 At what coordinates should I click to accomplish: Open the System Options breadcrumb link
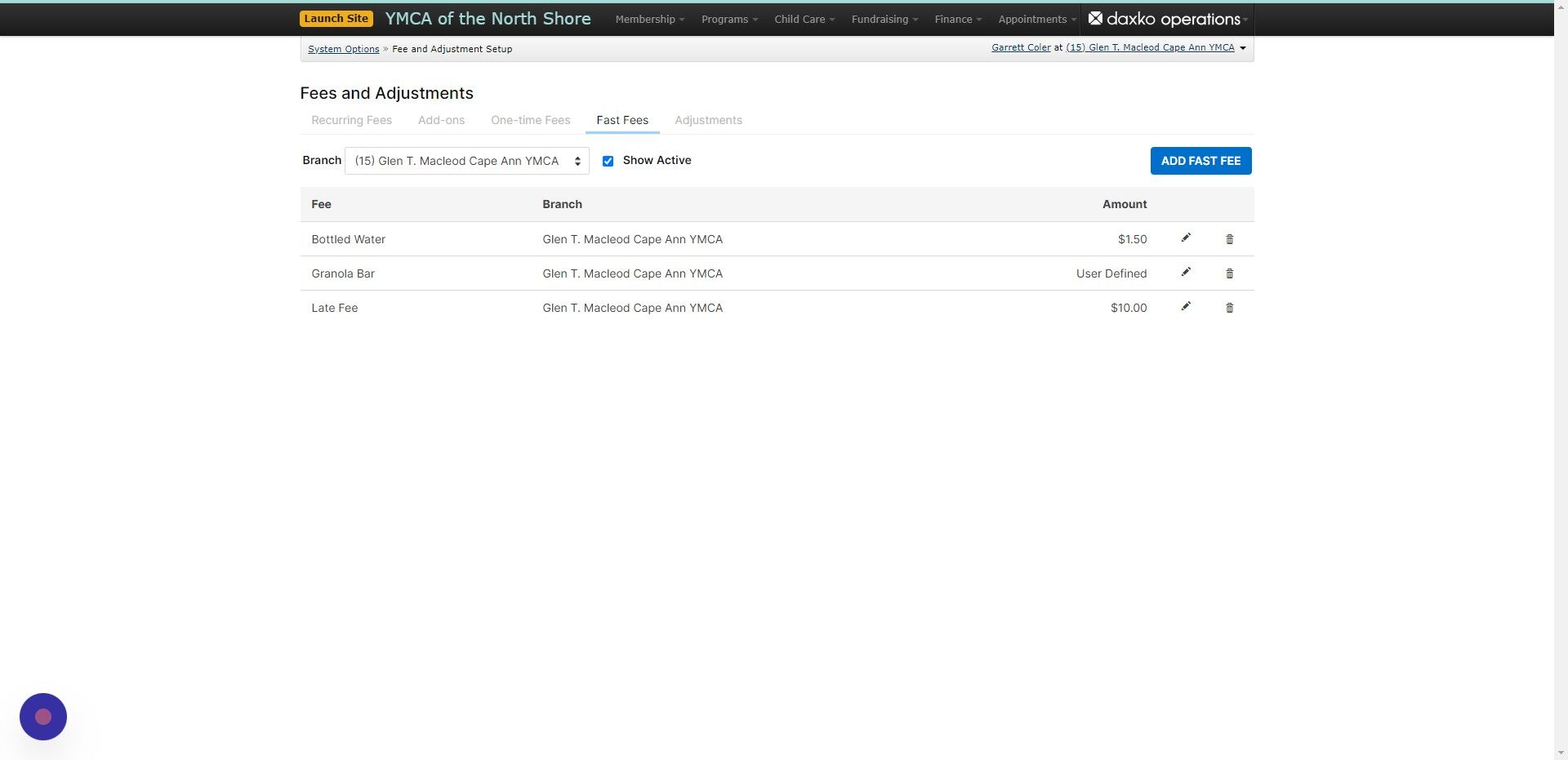coord(343,49)
